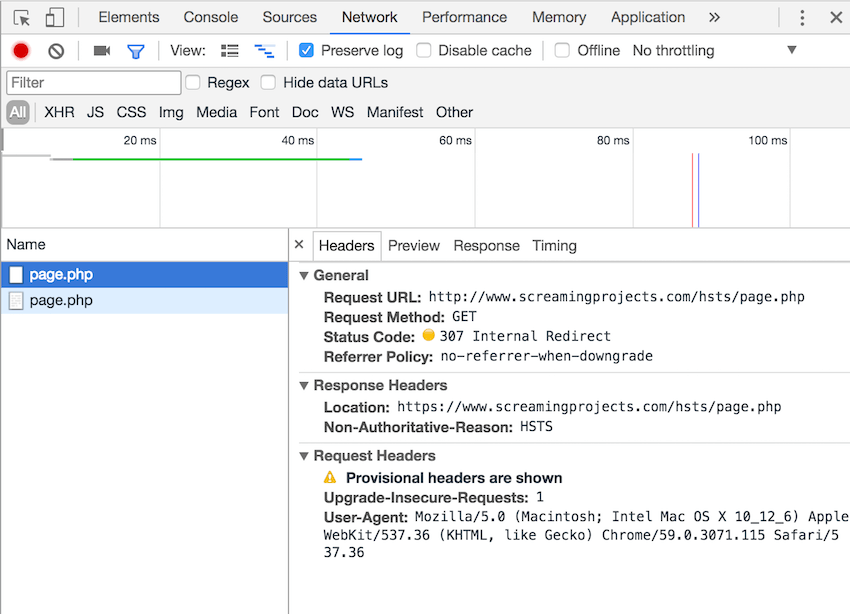Viewport: 850px width, 614px height.
Task: Show more DevTools tabs via chevrons
Action: click(x=714, y=17)
